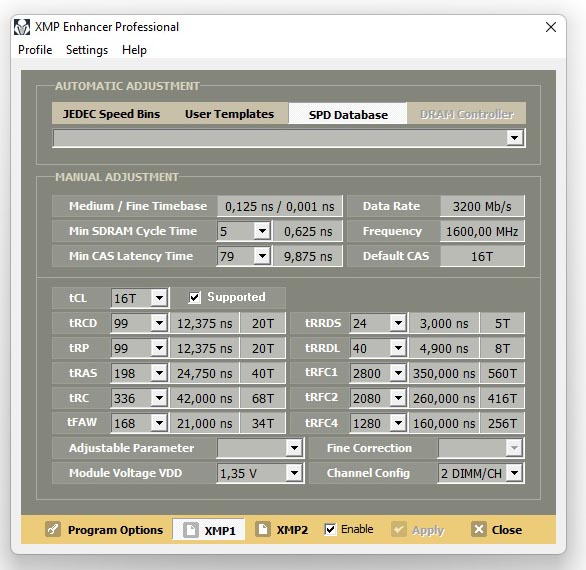Open the Adjustable Parameter dropdown
This screenshot has width=586, height=570.
(294, 448)
